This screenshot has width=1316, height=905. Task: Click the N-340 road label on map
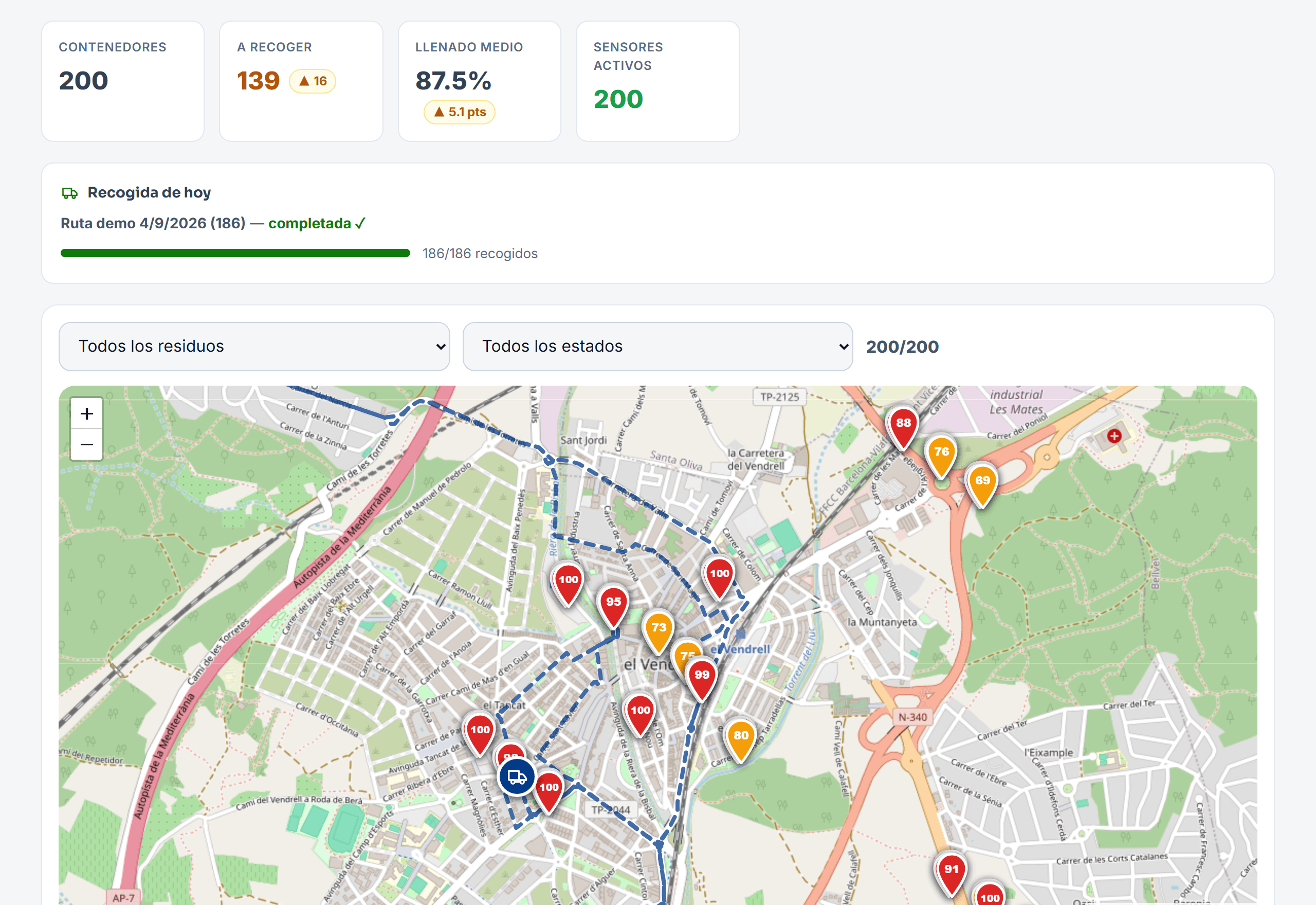tap(912, 717)
